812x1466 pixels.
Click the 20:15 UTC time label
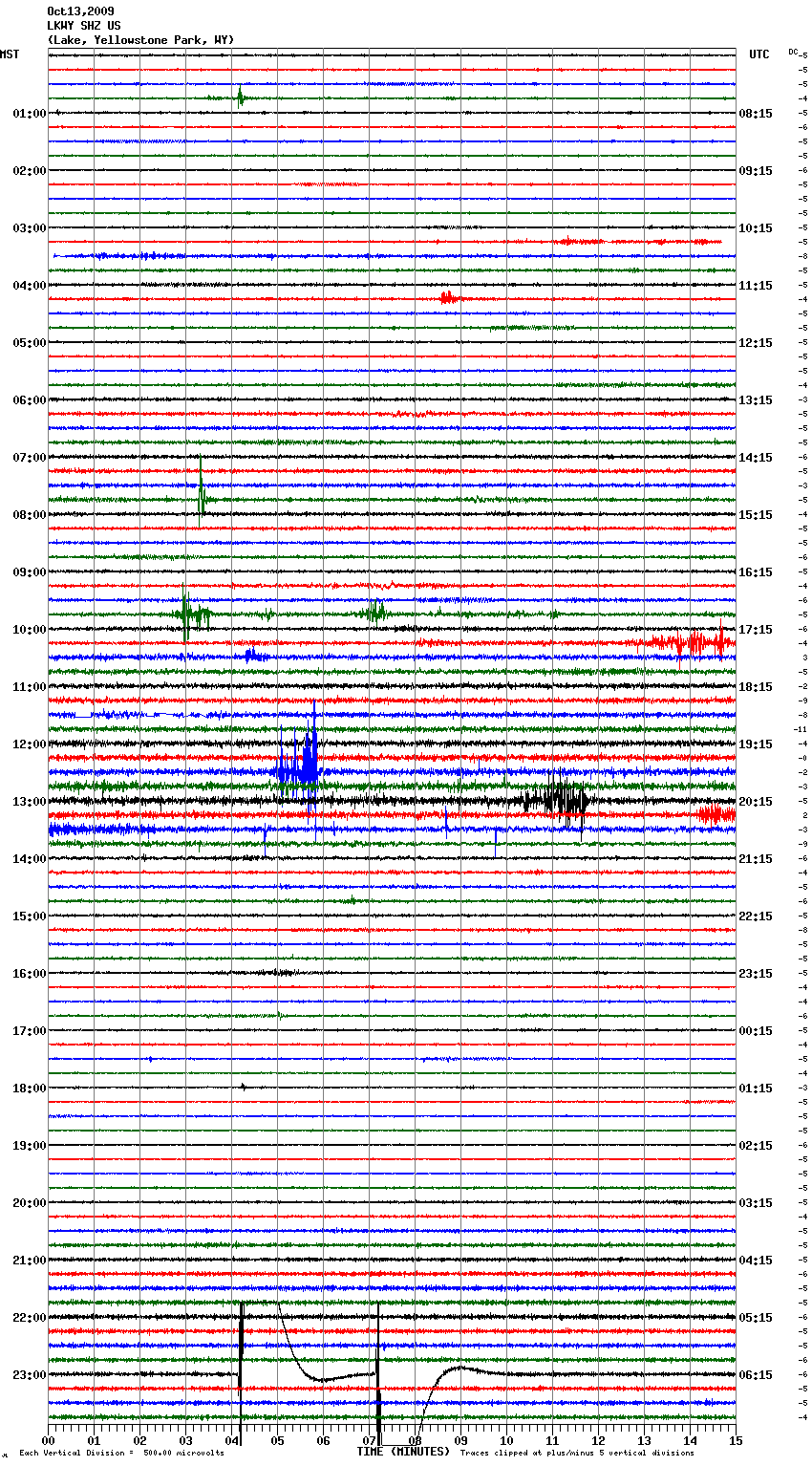click(x=756, y=802)
